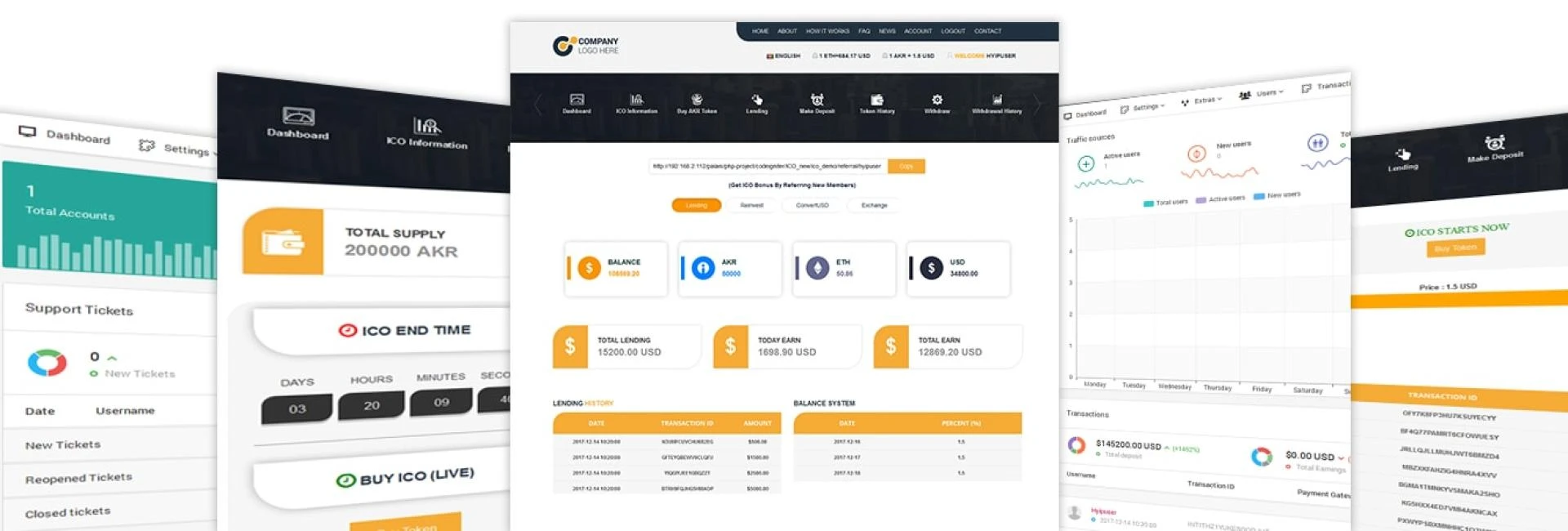Click the ICO Information icon in center panel
This screenshot has width=1568, height=531.
pyautogui.click(x=636, y=100)
